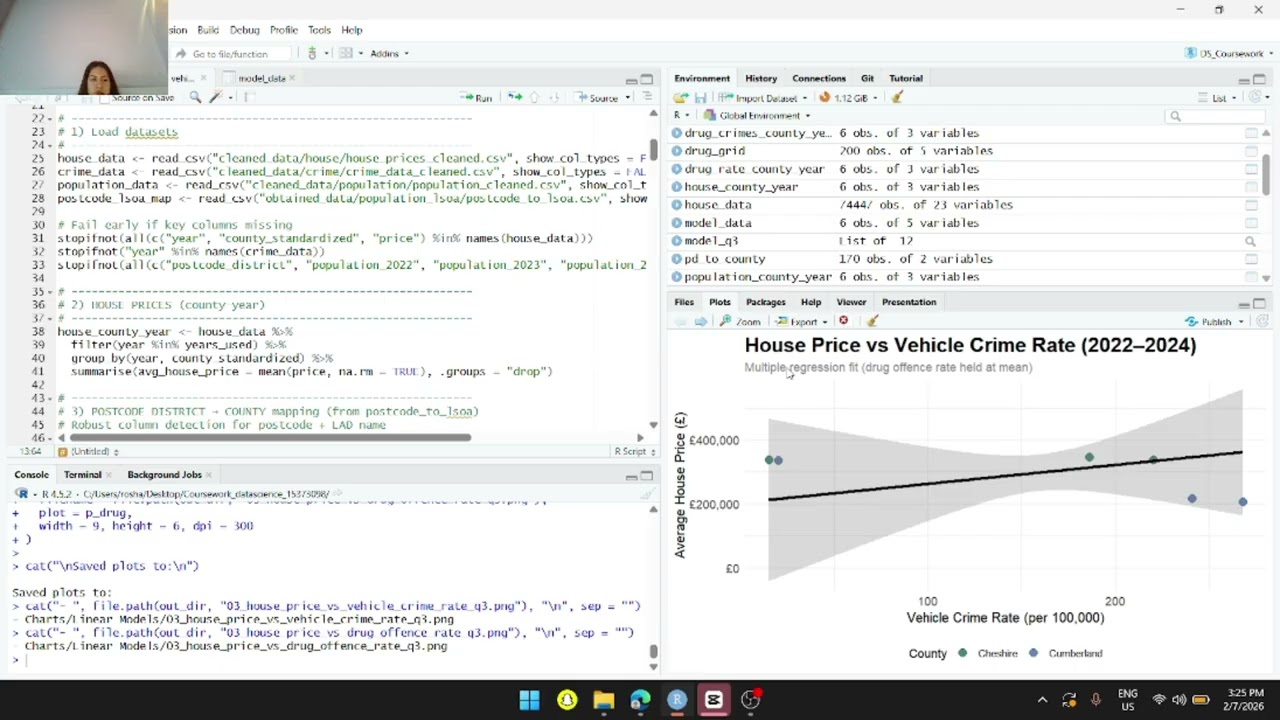Switch to the Git tab
The height and width of the screenshot is (720, 1280).
(867, 78)
